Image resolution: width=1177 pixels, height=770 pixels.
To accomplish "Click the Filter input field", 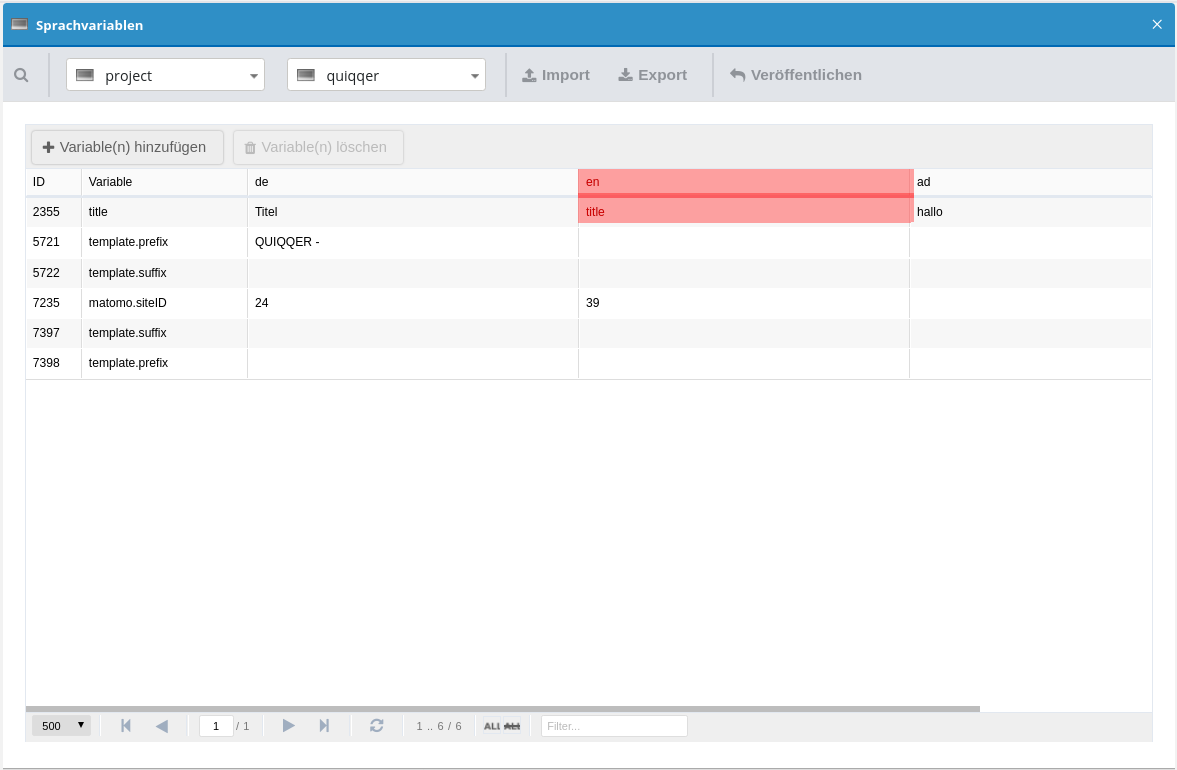I will [614, 726].
